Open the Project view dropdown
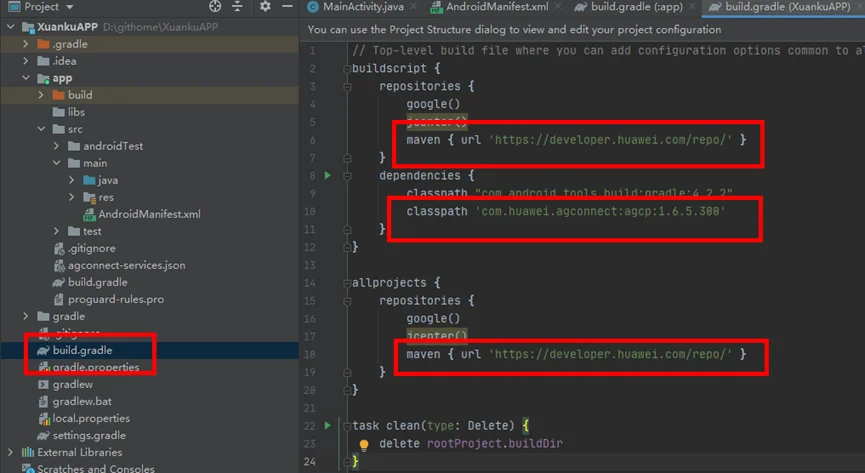This screenshot has width=865, height=473. pos(70,7)
